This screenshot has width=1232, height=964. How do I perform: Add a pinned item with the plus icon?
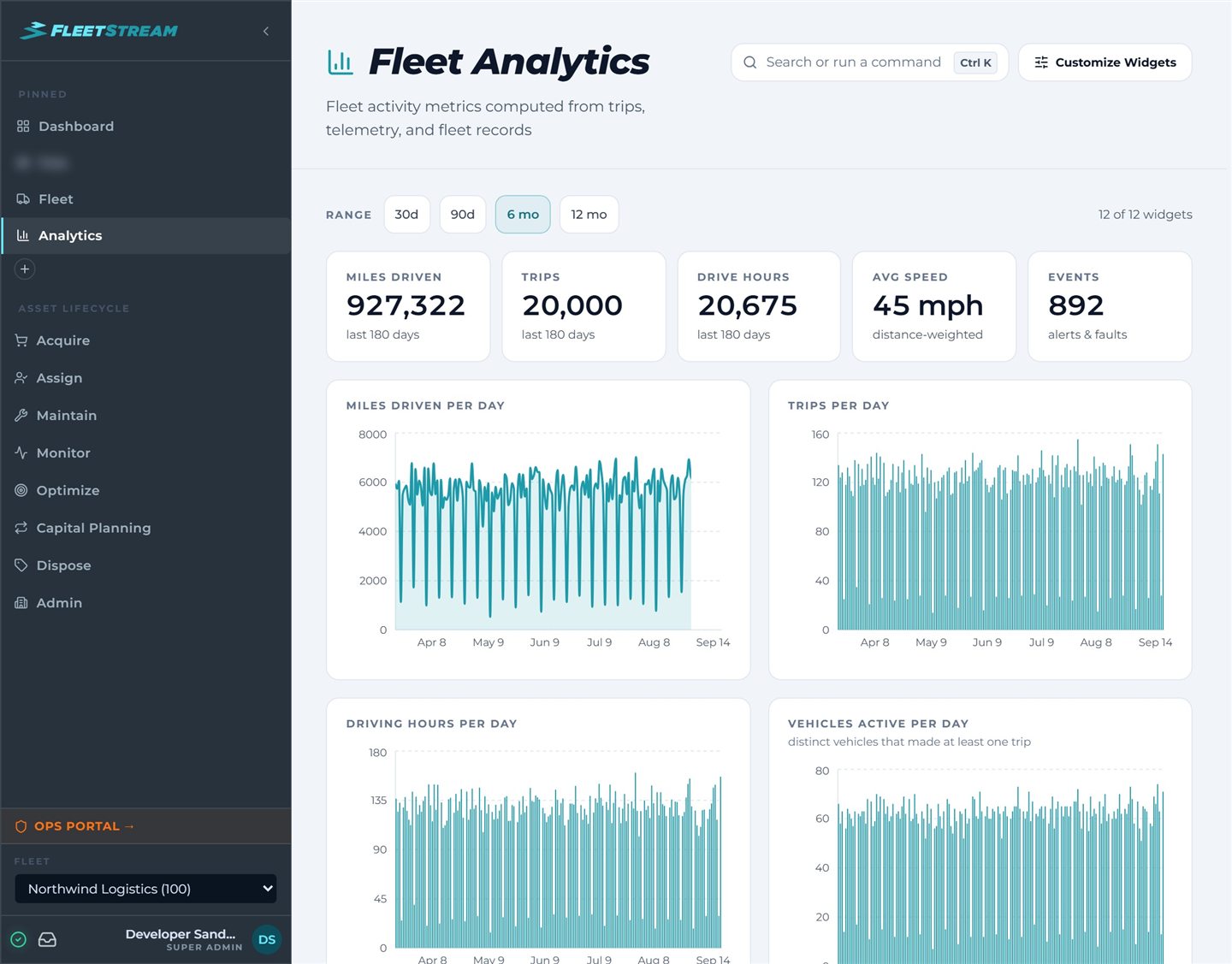(x=25, y=269)
